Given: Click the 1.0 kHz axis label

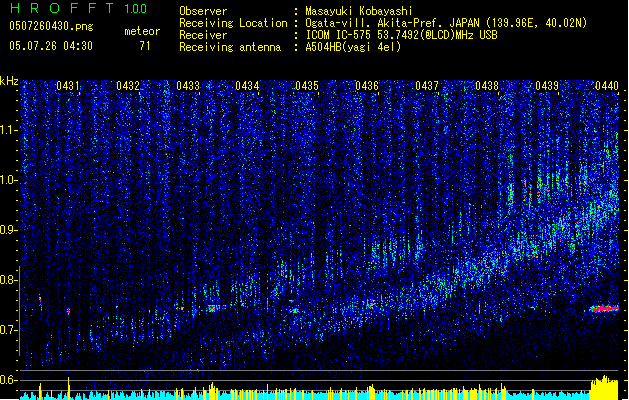Looking at the screenshot, I should point(9,180).
